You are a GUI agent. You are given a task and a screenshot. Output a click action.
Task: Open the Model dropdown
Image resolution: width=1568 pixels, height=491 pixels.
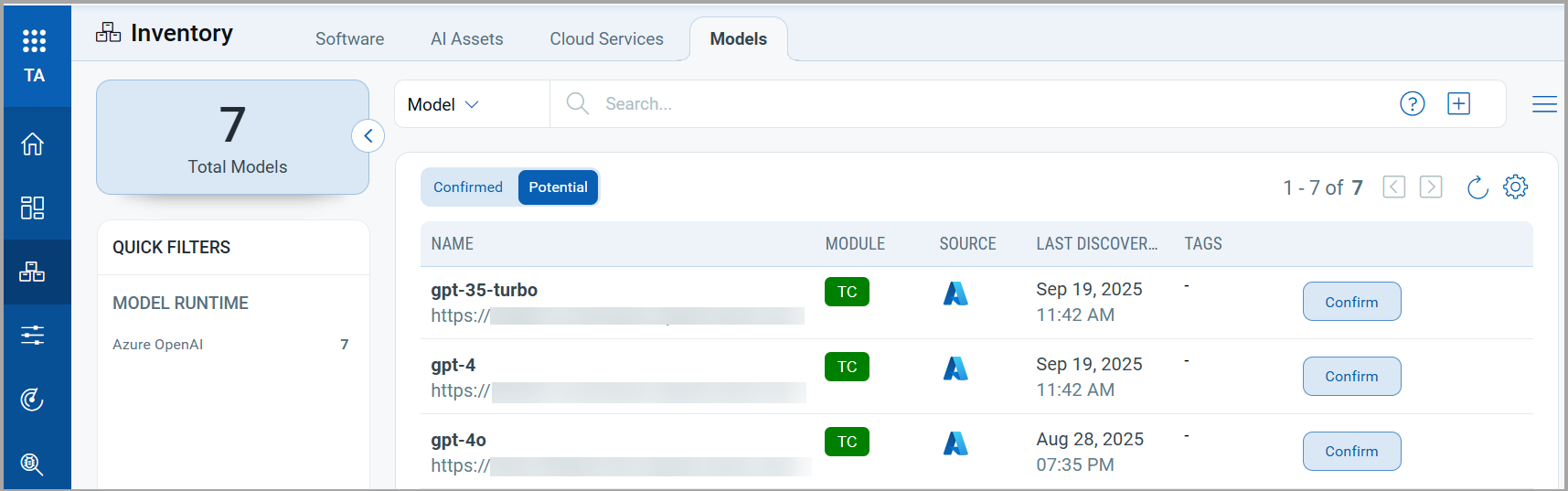[443, 104]
